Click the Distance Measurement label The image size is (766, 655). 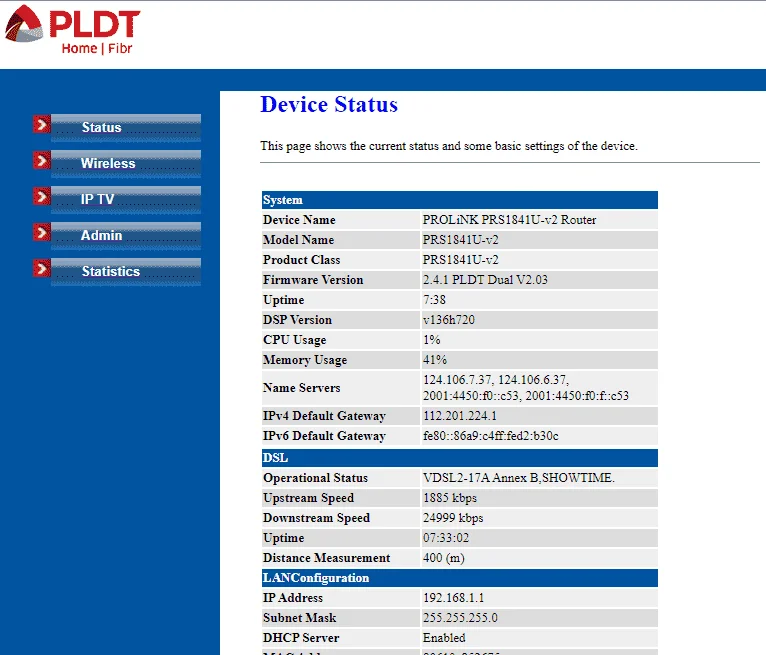click(x=326, y=558)
